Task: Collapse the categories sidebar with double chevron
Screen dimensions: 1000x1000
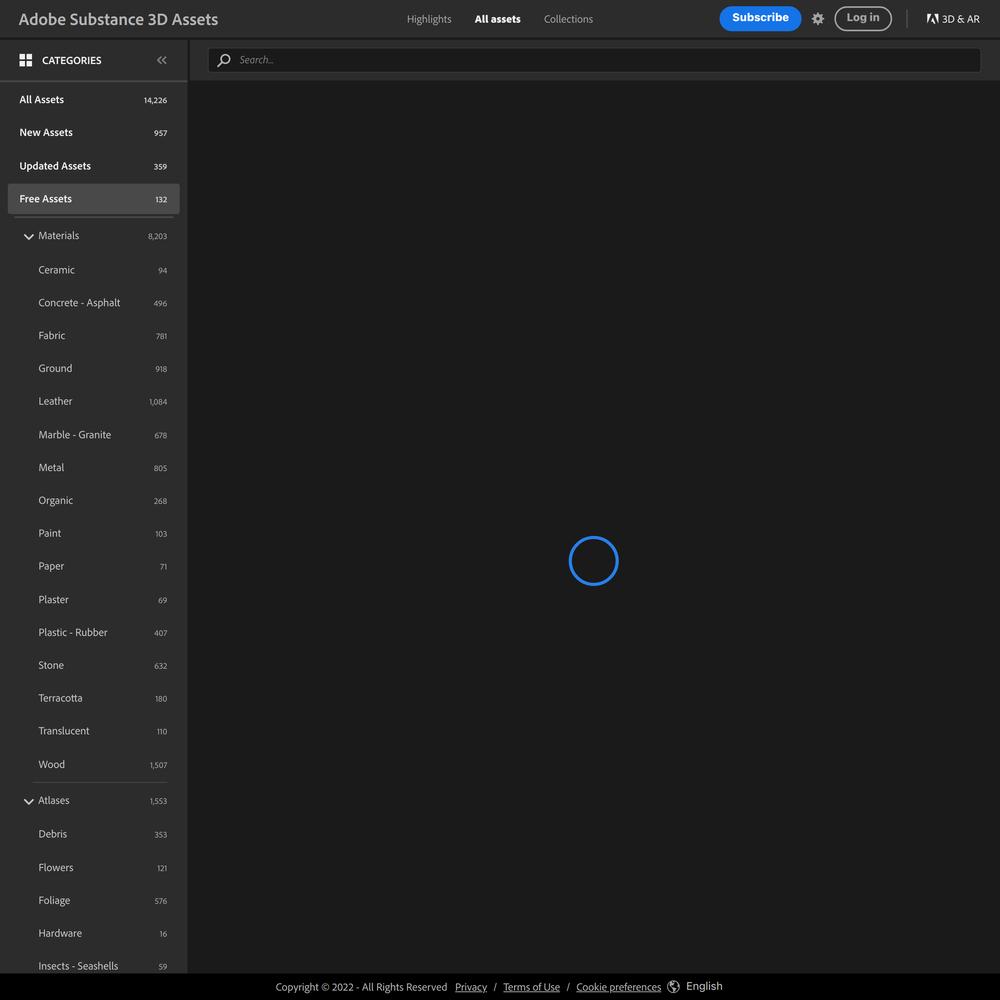Action: click(x=161, y=60)
